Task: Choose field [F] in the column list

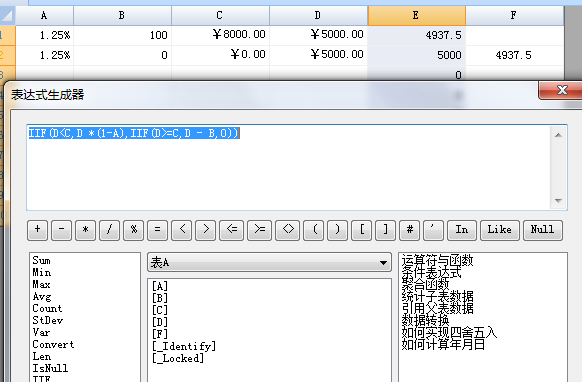Action: [160, 334]
